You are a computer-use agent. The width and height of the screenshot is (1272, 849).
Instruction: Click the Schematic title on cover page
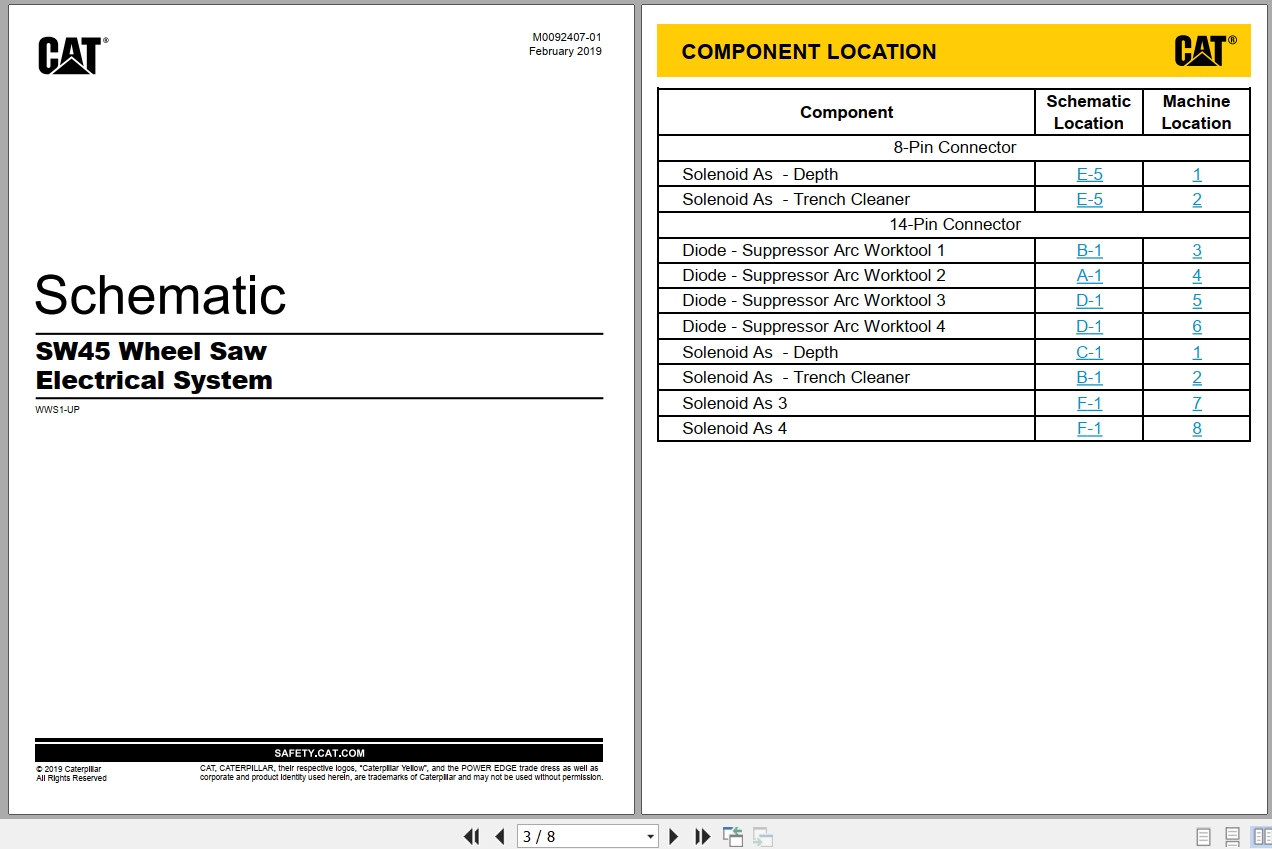coord(160,295)
